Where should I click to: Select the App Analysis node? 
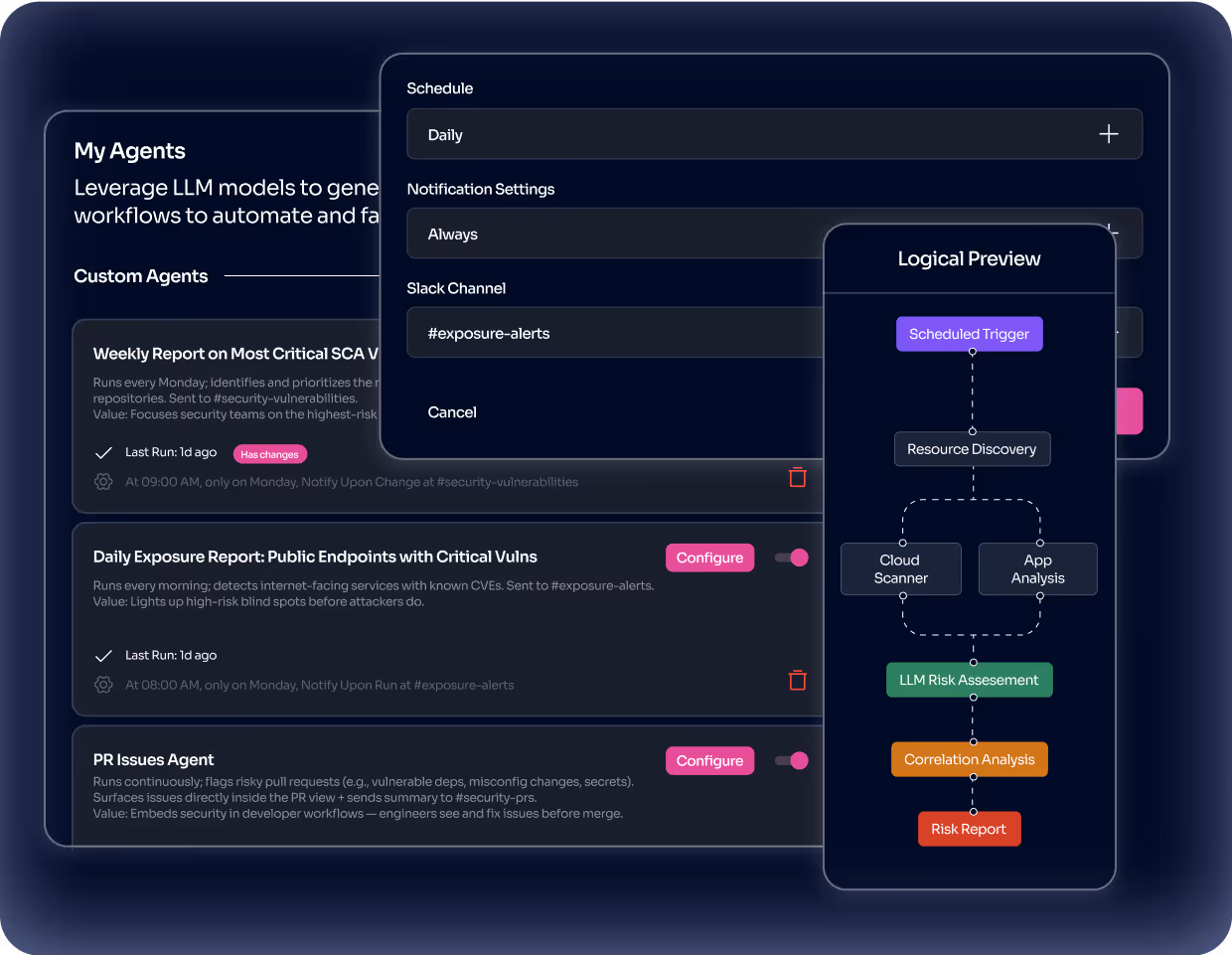click(1038, 568)
